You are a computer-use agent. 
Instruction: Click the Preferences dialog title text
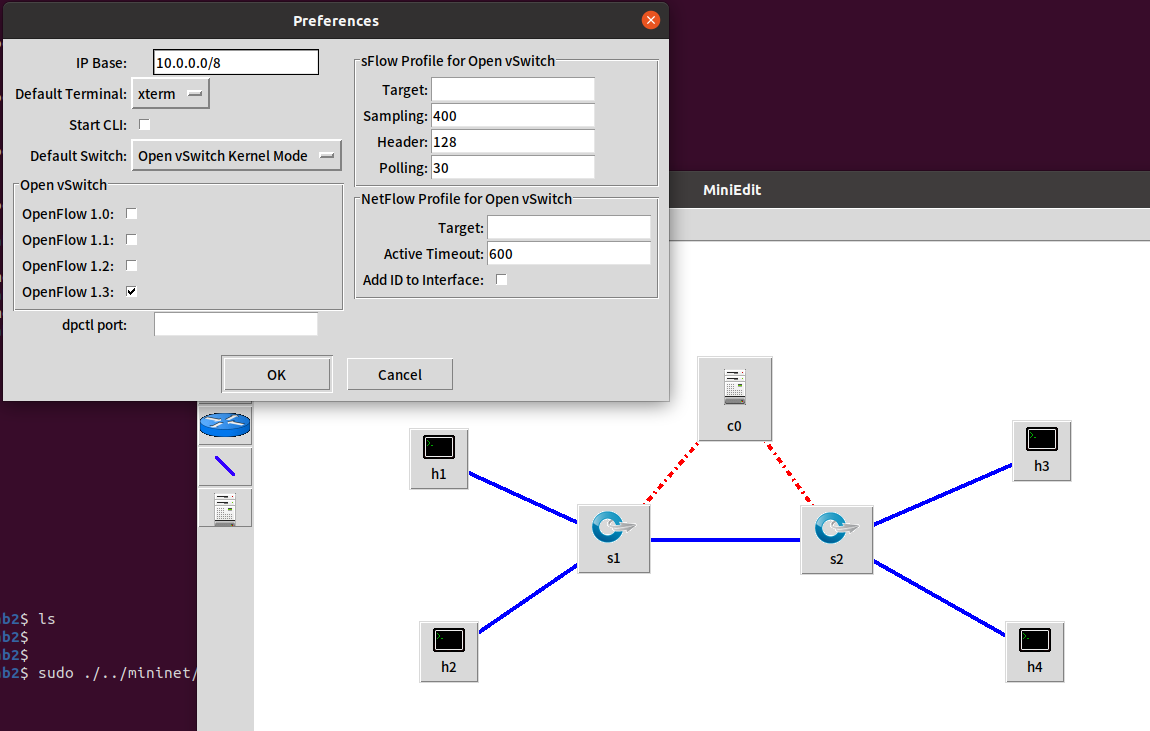(336, 21)
